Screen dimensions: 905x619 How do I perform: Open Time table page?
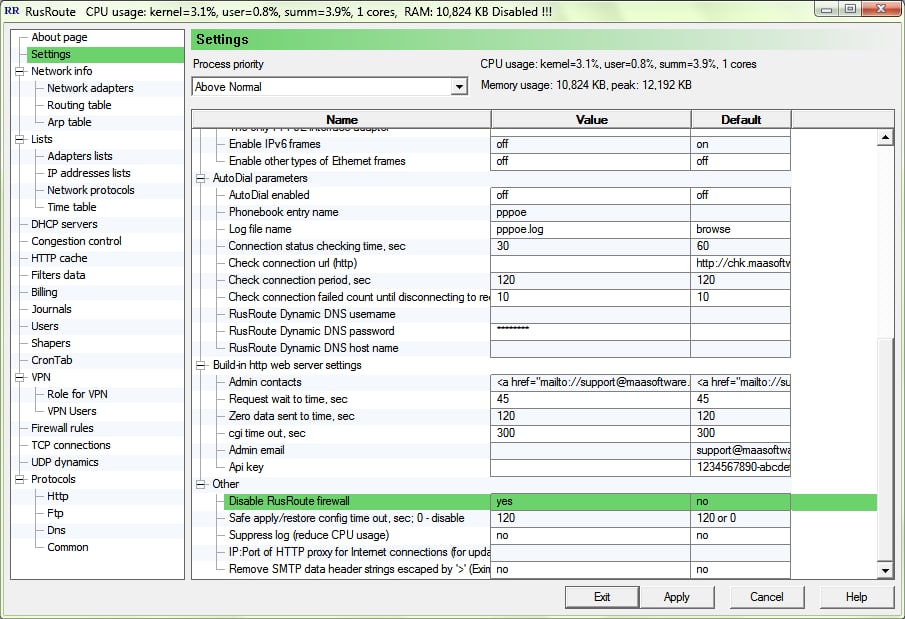[72, 207]
